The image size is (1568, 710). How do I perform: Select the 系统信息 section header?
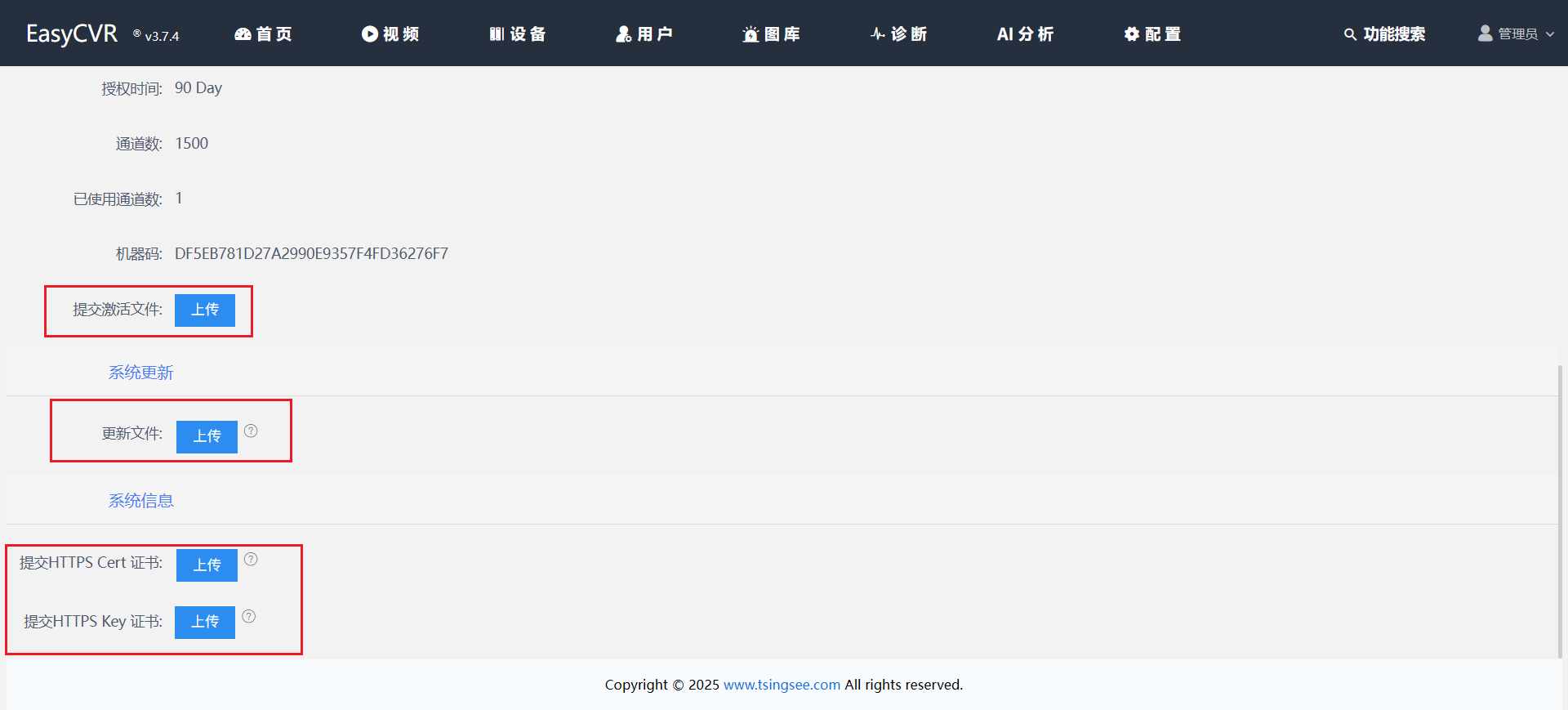click(x=141, y=501)
